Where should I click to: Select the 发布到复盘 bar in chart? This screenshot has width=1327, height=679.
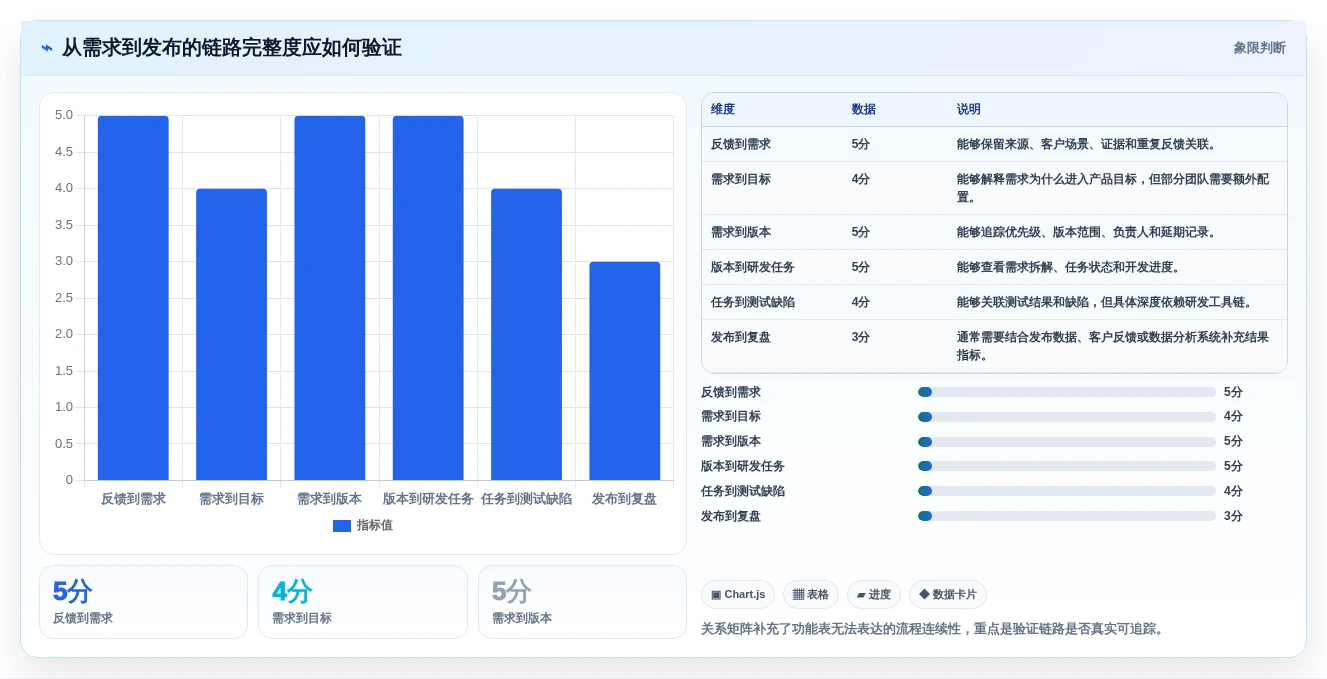(x=625, y=371)
